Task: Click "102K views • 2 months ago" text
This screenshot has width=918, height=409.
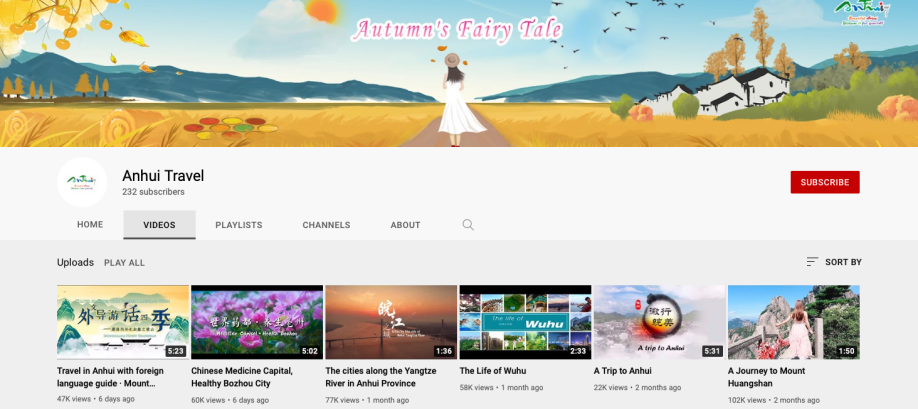Action: (x=773, y=400)
